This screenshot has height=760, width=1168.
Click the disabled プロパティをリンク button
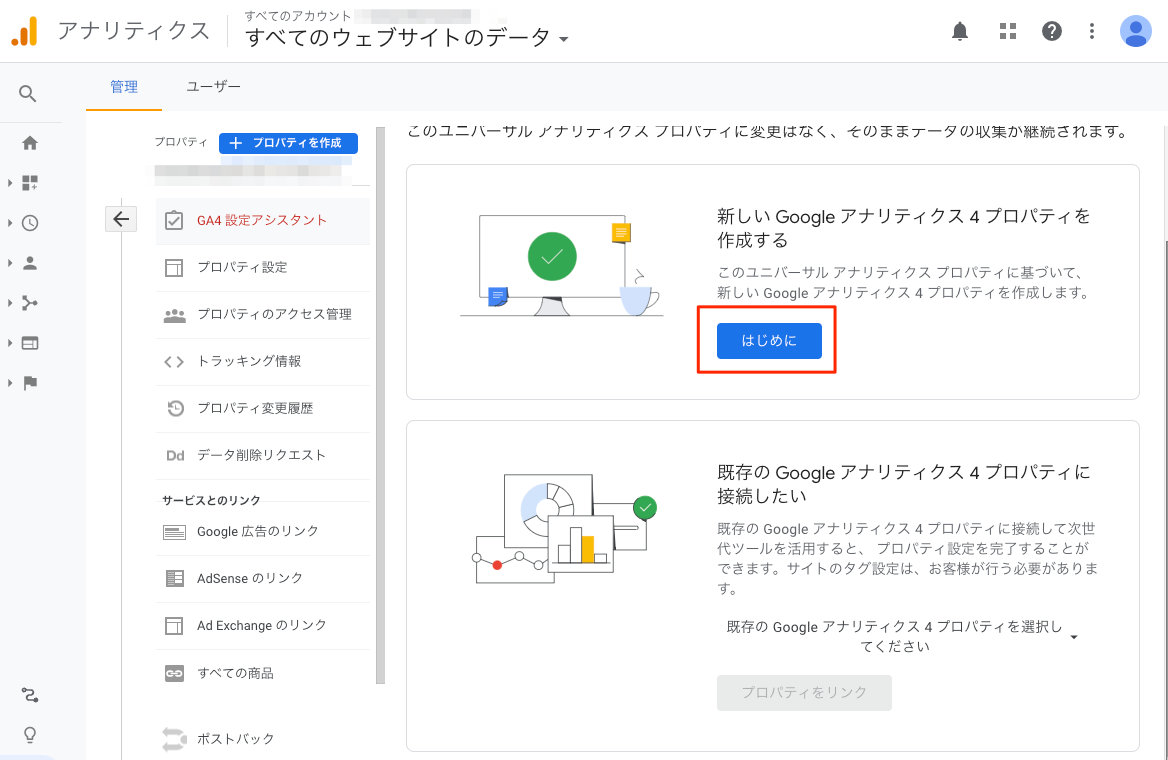[804, 693]
